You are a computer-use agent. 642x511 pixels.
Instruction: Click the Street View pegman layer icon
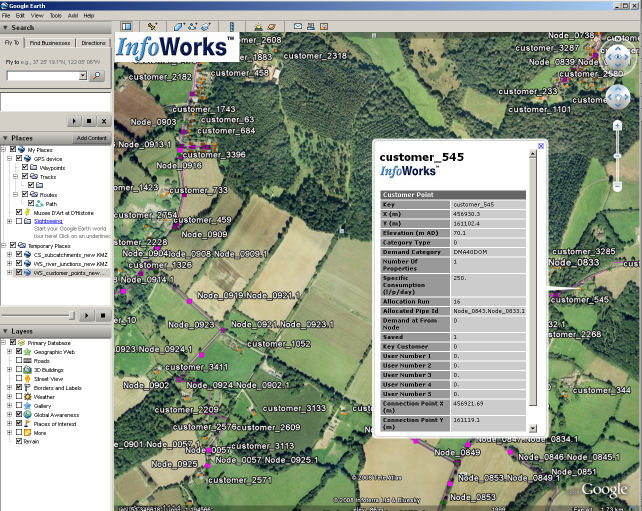point(27,379)
